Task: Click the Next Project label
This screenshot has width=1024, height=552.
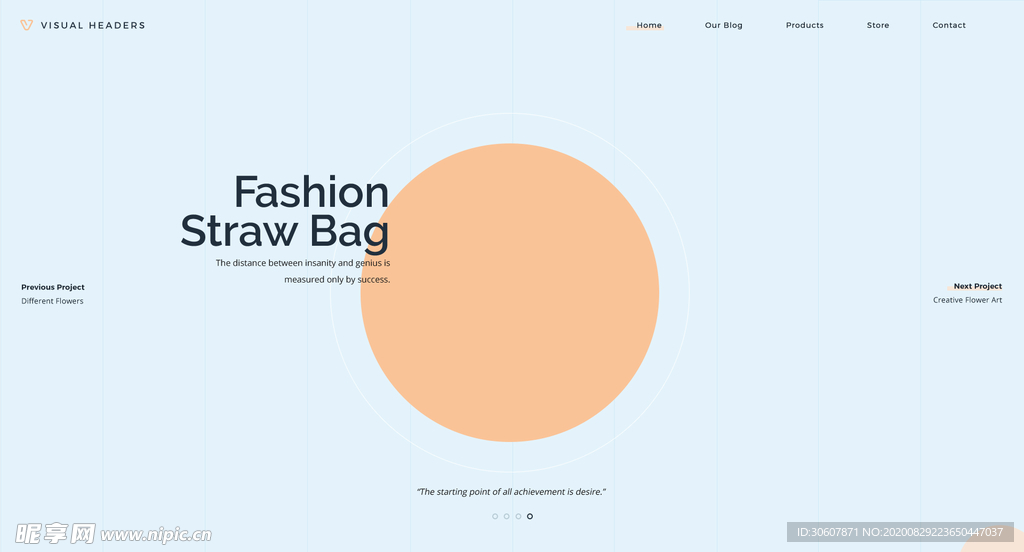Action: point(977,286)
